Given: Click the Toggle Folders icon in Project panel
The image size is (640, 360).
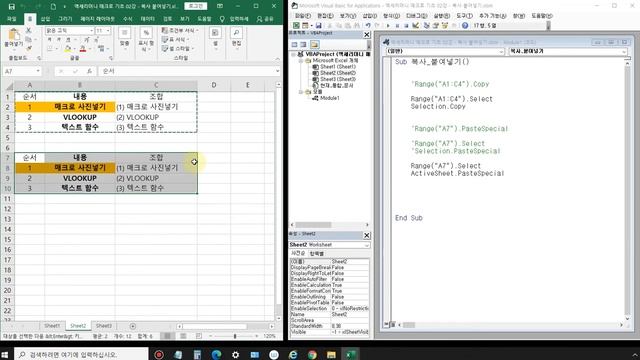Looking at the screenshot, I should [x=314, y=44].
